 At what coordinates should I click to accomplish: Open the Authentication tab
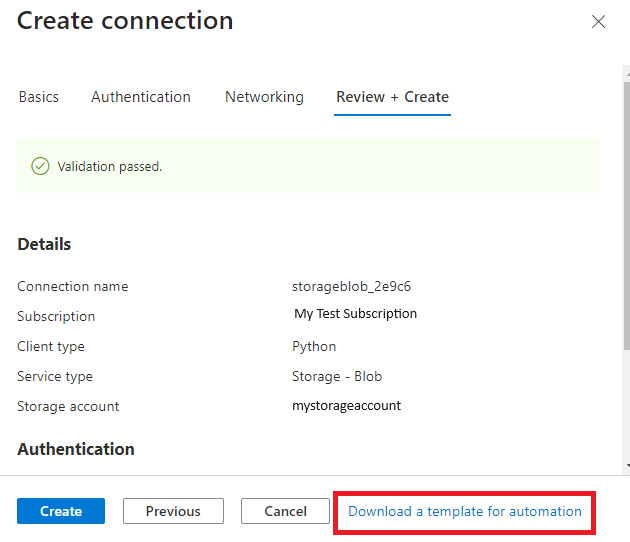tap(141, 97)
